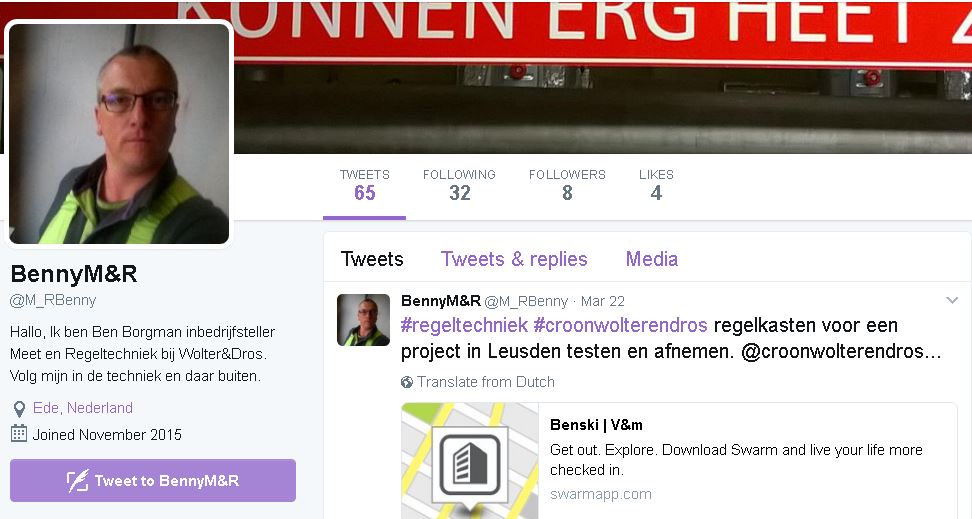
Task: Translate the tweet from Dutch
Action: pos(485,383)
